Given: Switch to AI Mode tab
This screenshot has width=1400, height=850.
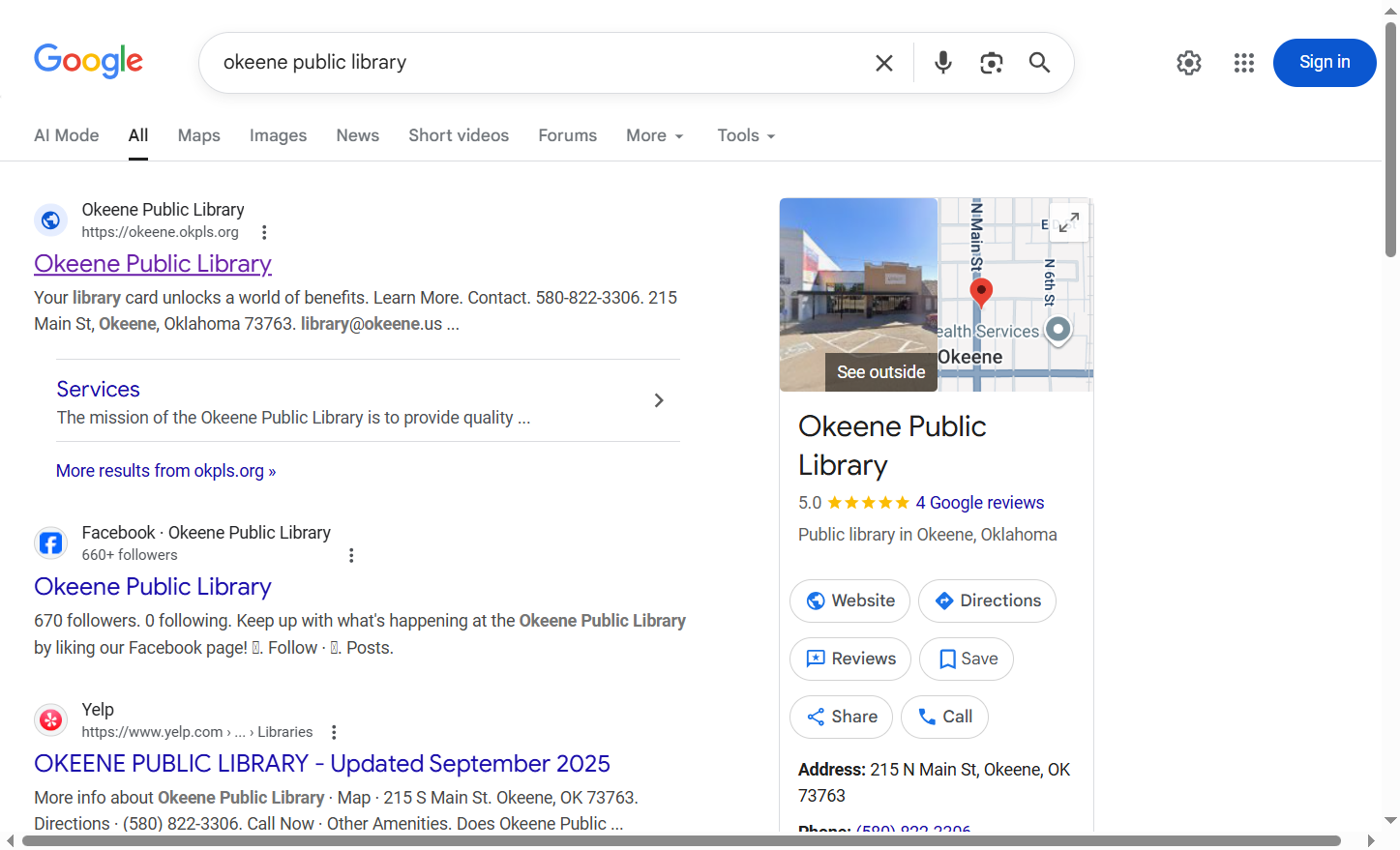Looking at the screenshot, I should 67,136.
